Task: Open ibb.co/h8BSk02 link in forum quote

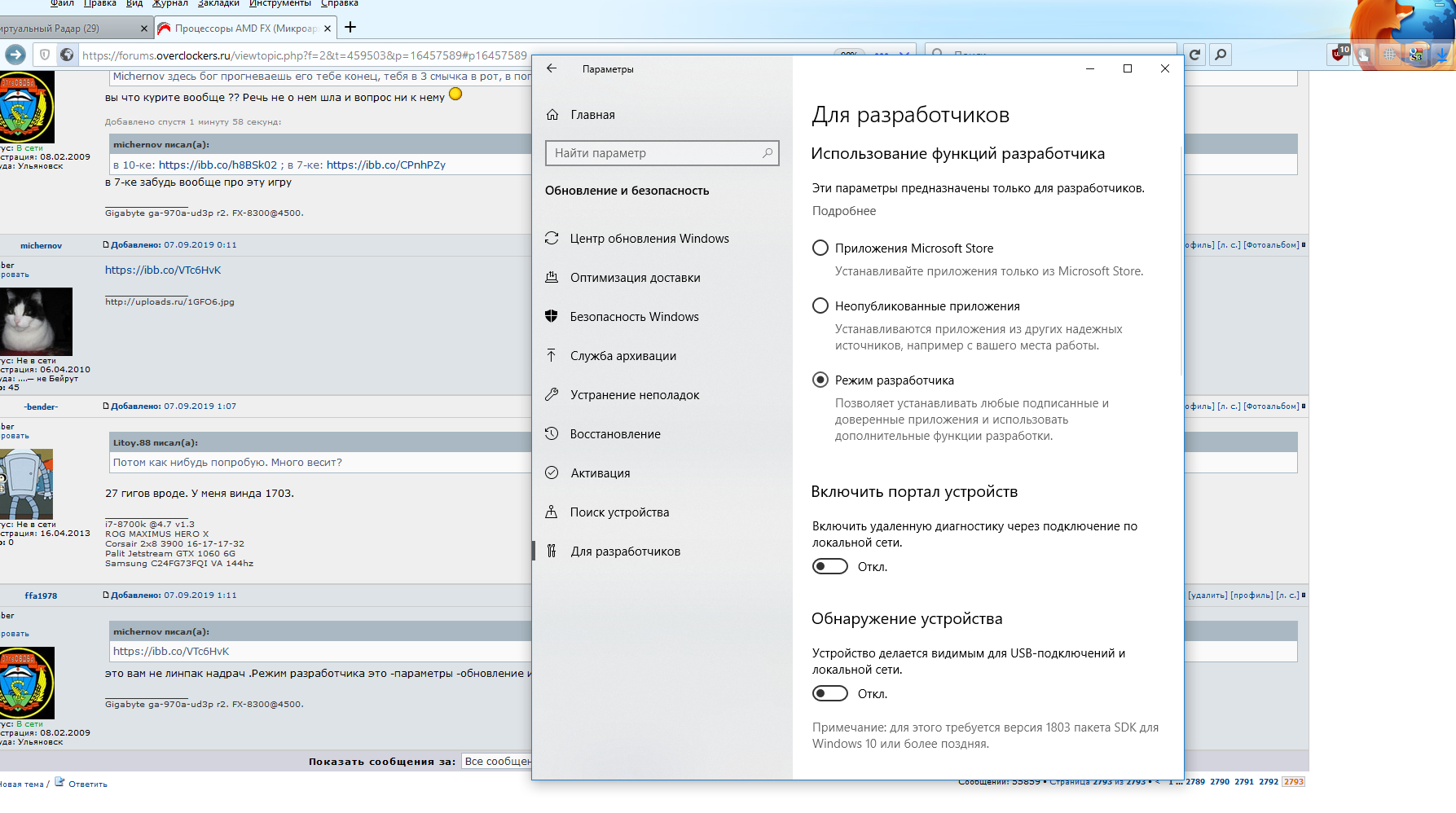Action: 218,165
